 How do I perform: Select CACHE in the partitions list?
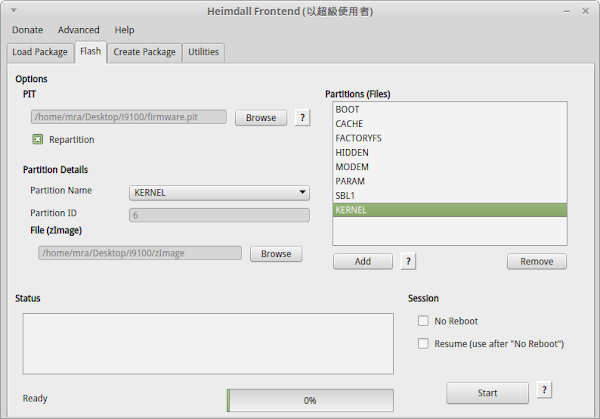(450, 124)
